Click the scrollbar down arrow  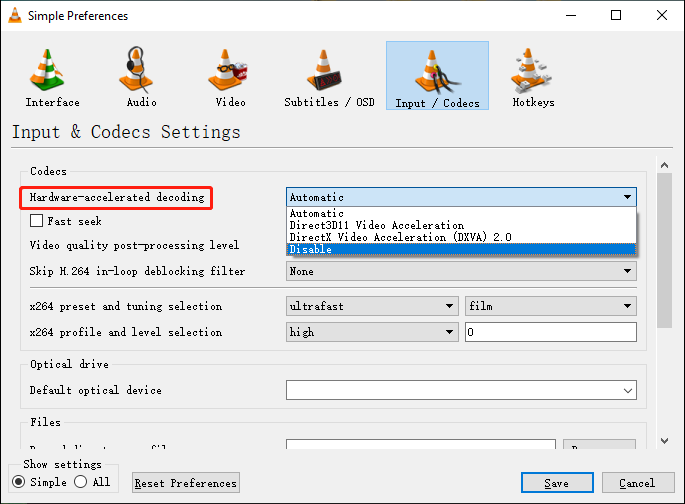[x=664, y=441]
